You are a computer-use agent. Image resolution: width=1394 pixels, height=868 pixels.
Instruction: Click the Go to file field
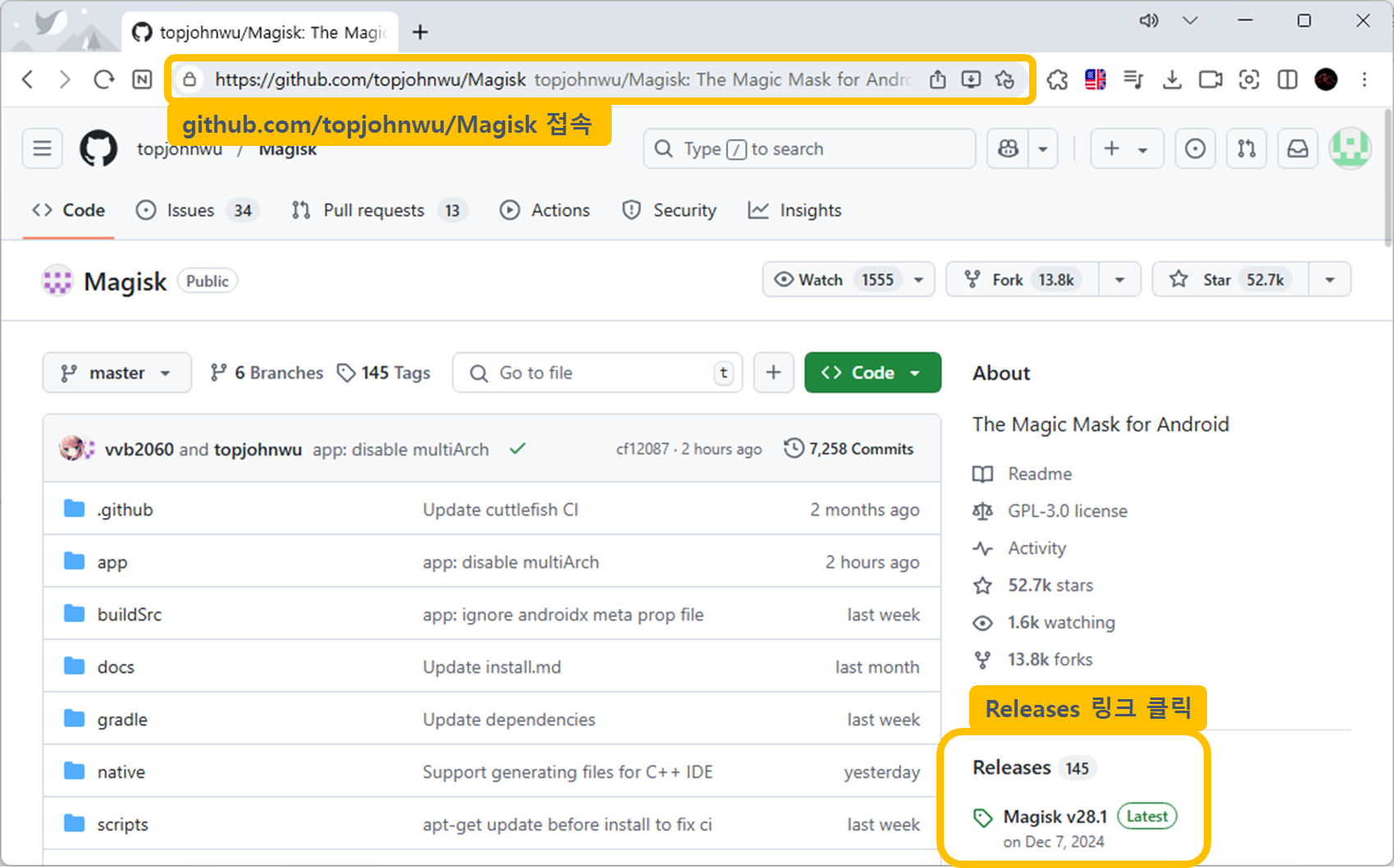(597, 373)
